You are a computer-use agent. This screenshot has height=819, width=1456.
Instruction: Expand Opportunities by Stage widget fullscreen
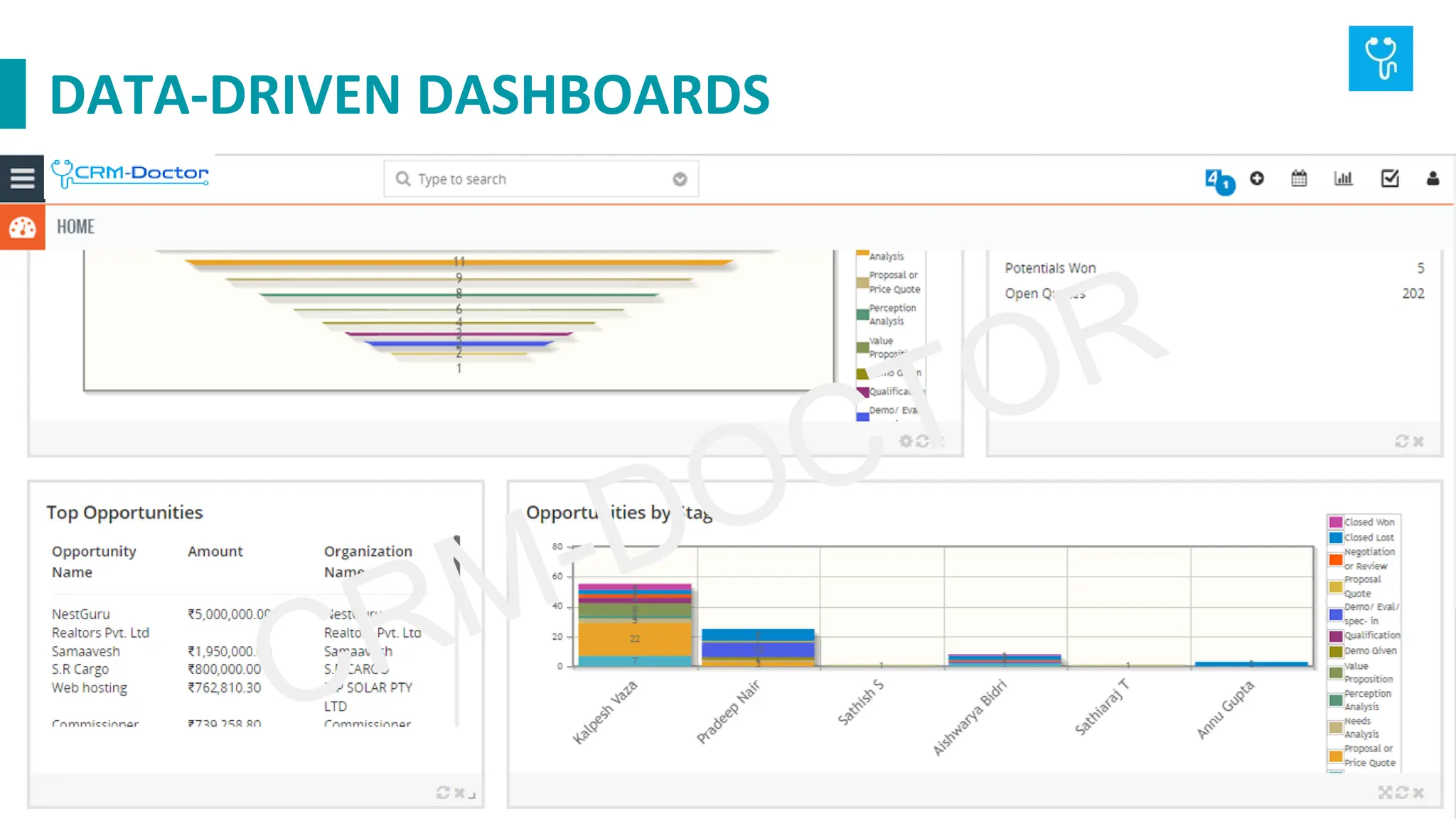[x=1385, y=792]
